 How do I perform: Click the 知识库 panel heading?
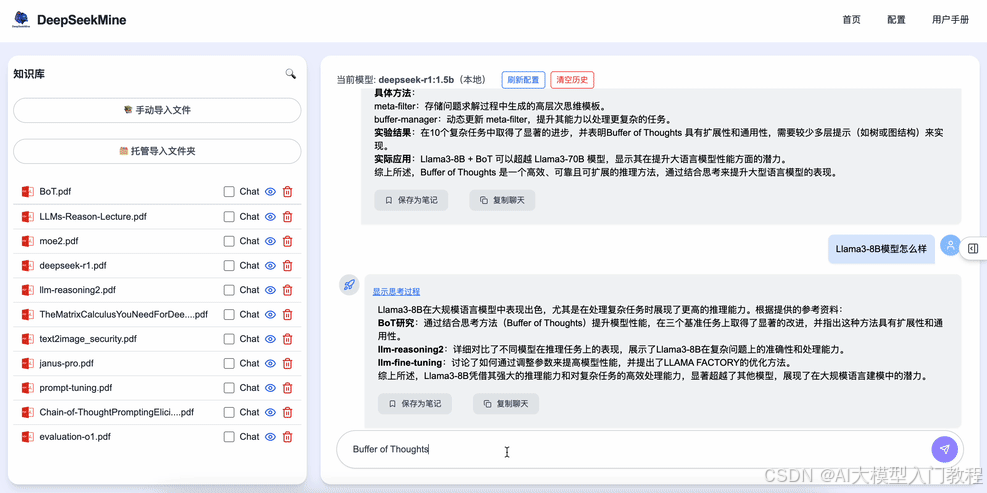click(x=29, y=74)
